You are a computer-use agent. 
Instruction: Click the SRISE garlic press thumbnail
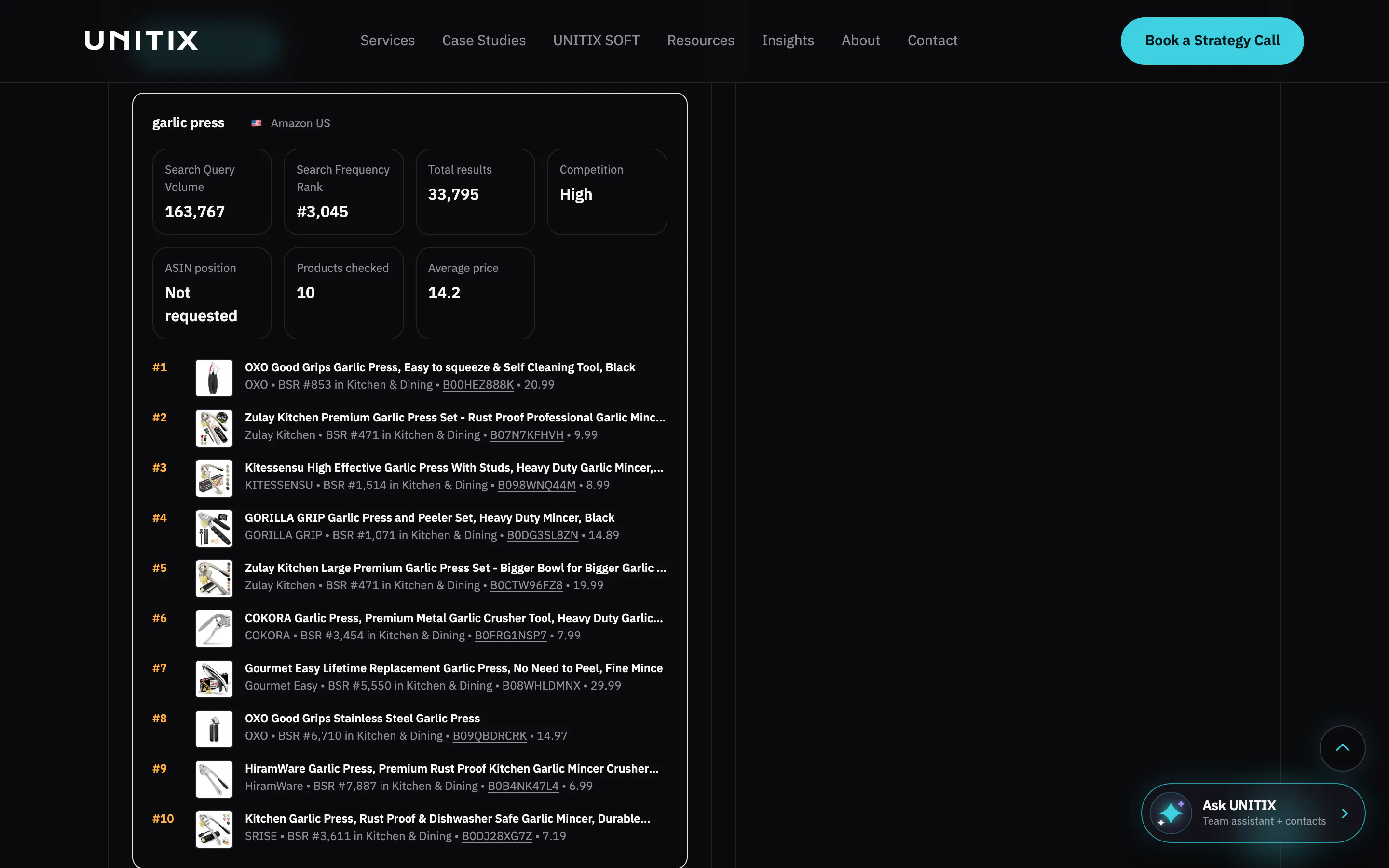[x=214, y=829]
